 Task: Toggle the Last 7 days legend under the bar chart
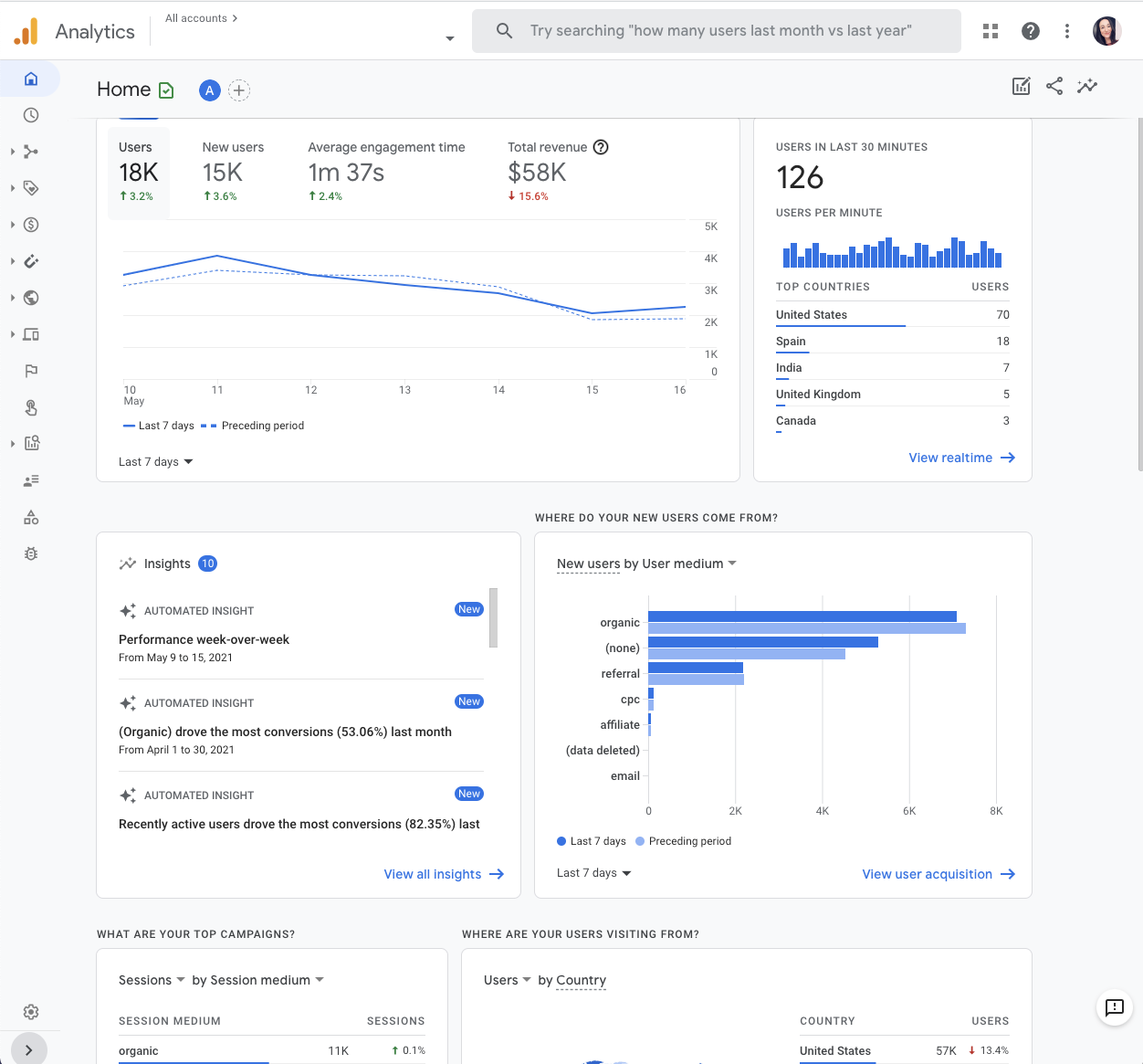[591, 841]
